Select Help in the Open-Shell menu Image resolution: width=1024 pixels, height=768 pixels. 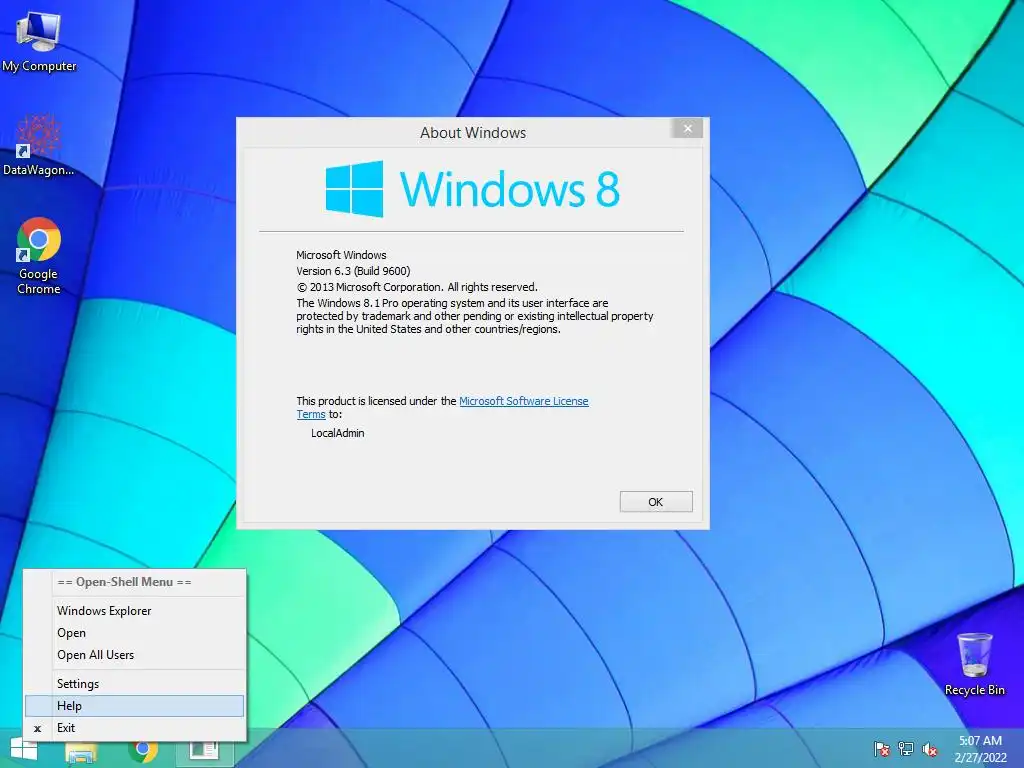coord(135,706)
